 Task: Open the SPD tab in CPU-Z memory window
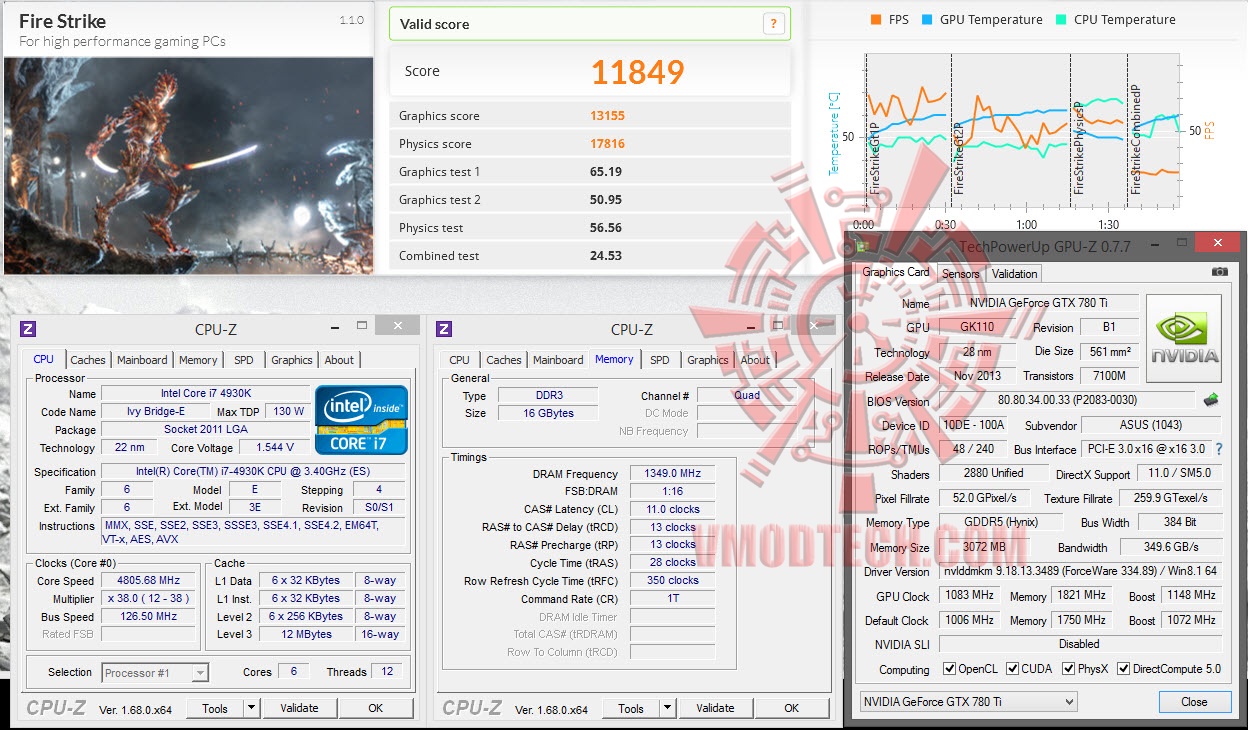[660, 360]
